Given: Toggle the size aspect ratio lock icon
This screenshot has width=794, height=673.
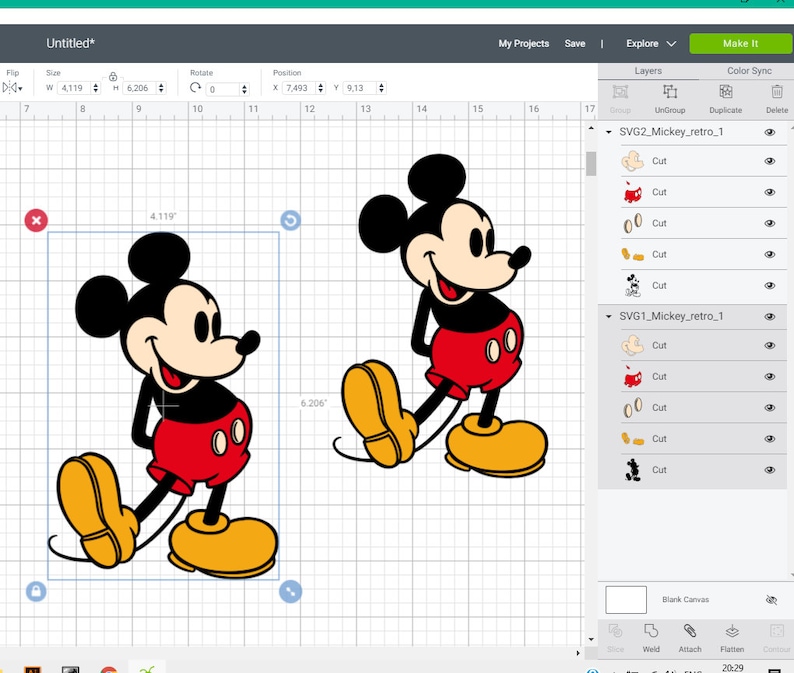Looking at the screenshot, I should coord(113,77).
